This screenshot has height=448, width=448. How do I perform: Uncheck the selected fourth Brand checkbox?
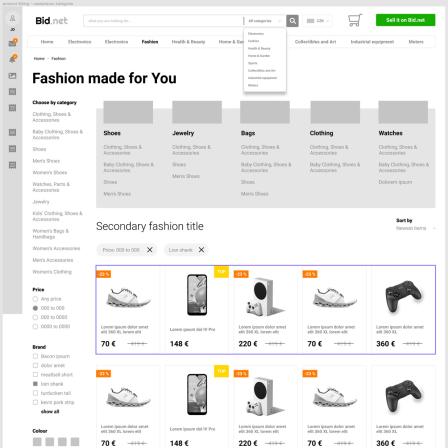pyautogui.click(x=35, y=384)
